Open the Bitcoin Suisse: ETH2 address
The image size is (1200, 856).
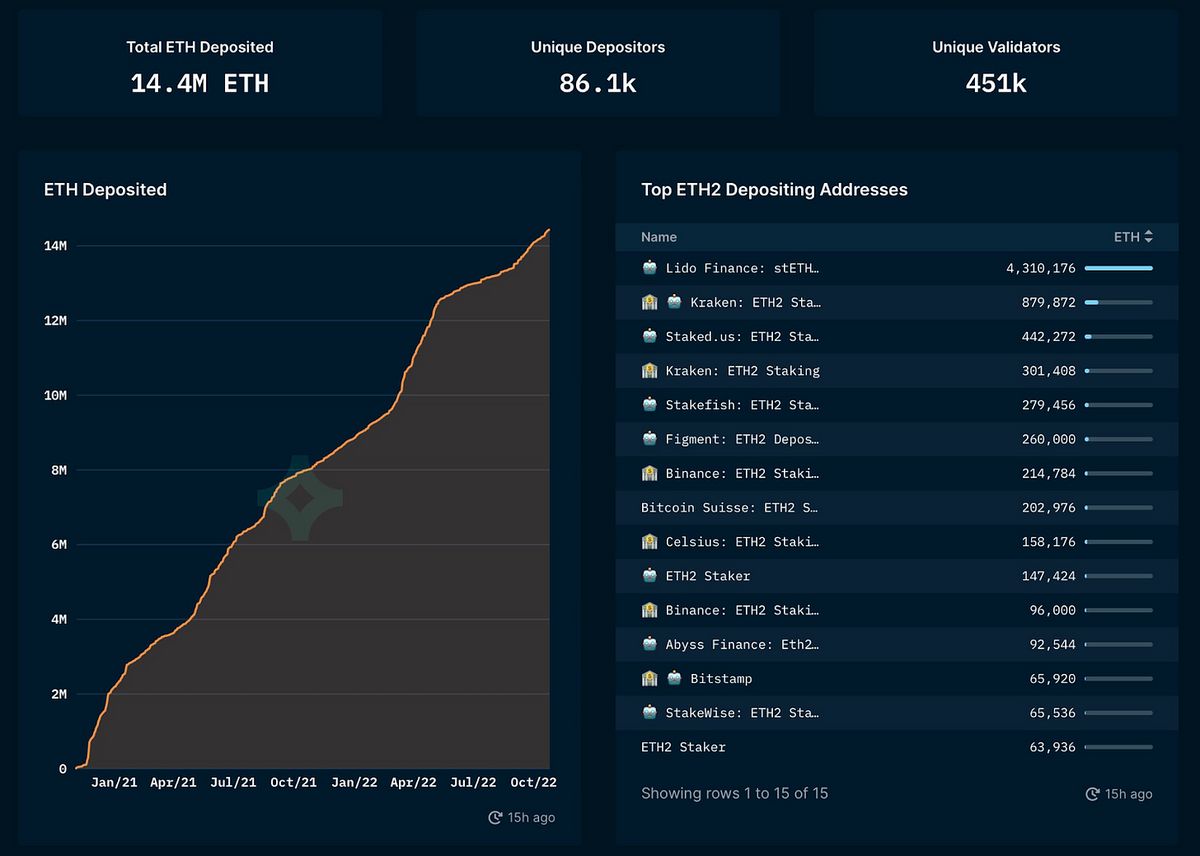tap(730, 507)
